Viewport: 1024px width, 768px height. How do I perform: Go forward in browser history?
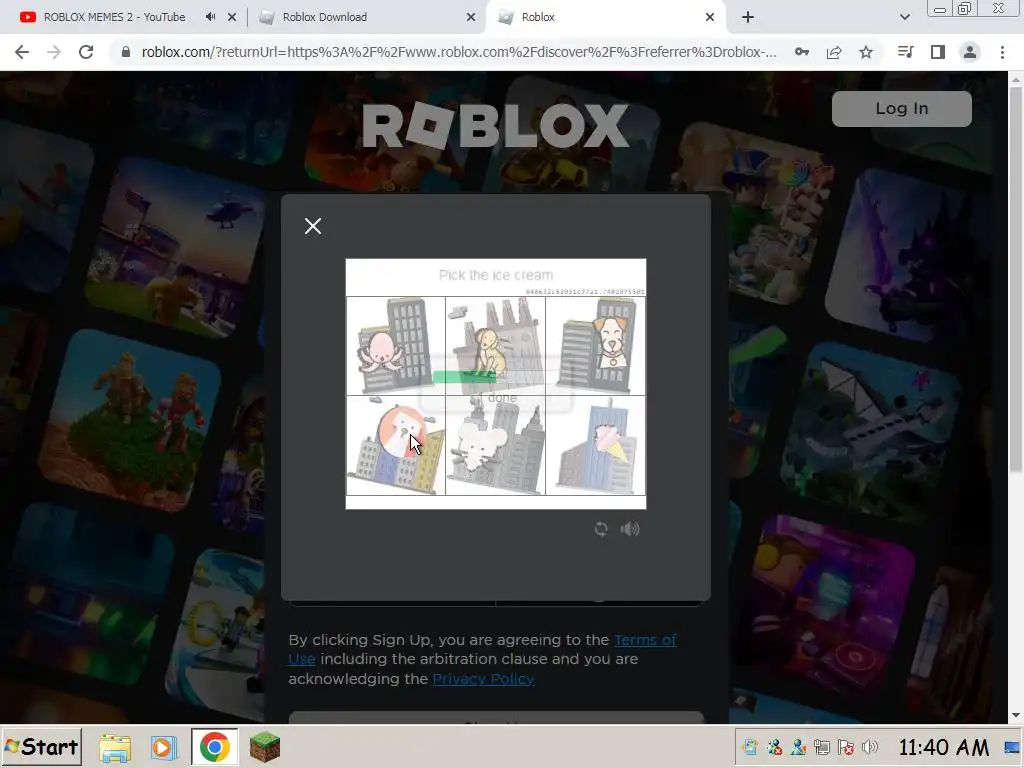coord(54,52)
